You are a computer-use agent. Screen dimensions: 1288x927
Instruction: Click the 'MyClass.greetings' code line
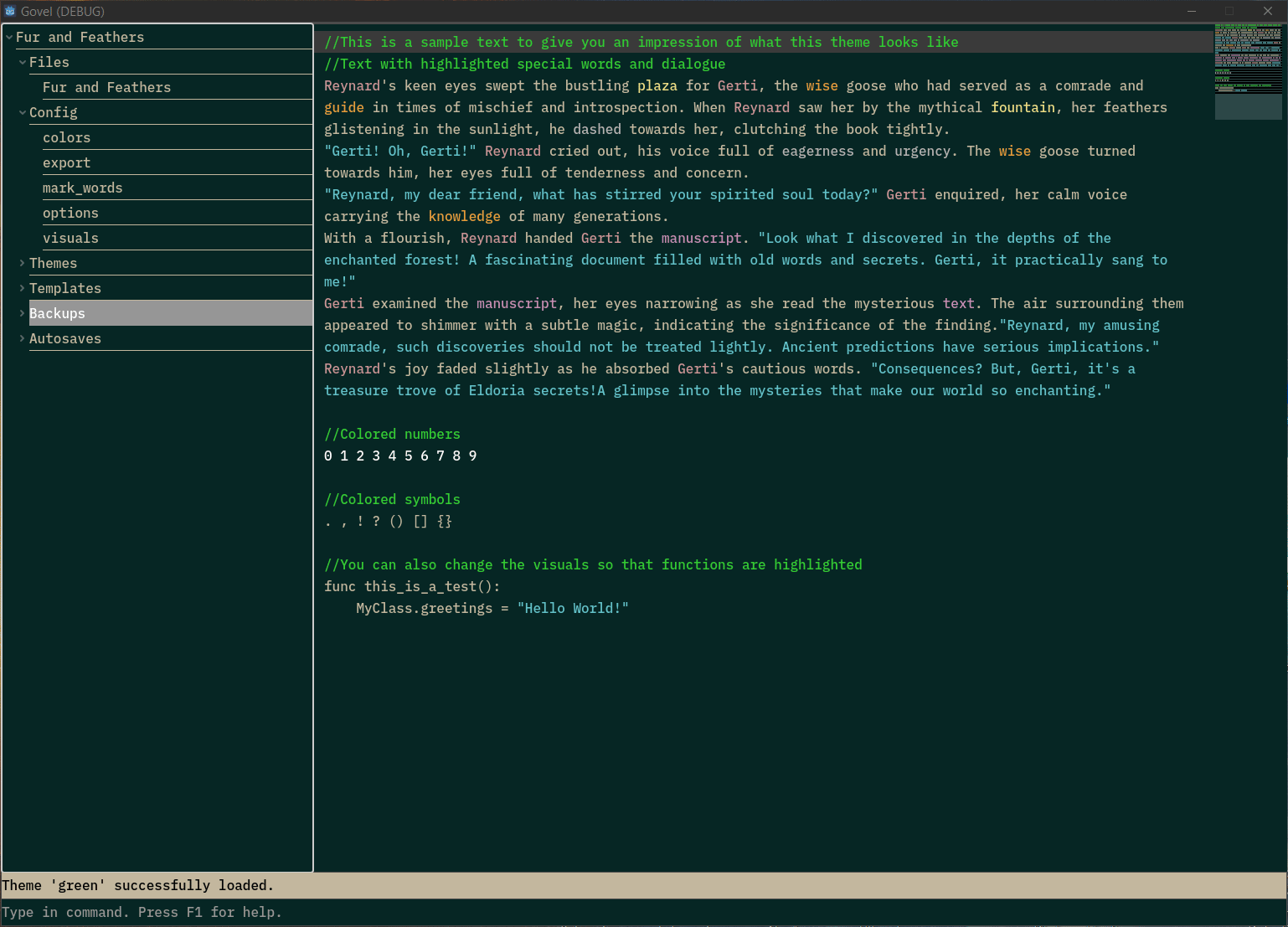tap(492, 608)
